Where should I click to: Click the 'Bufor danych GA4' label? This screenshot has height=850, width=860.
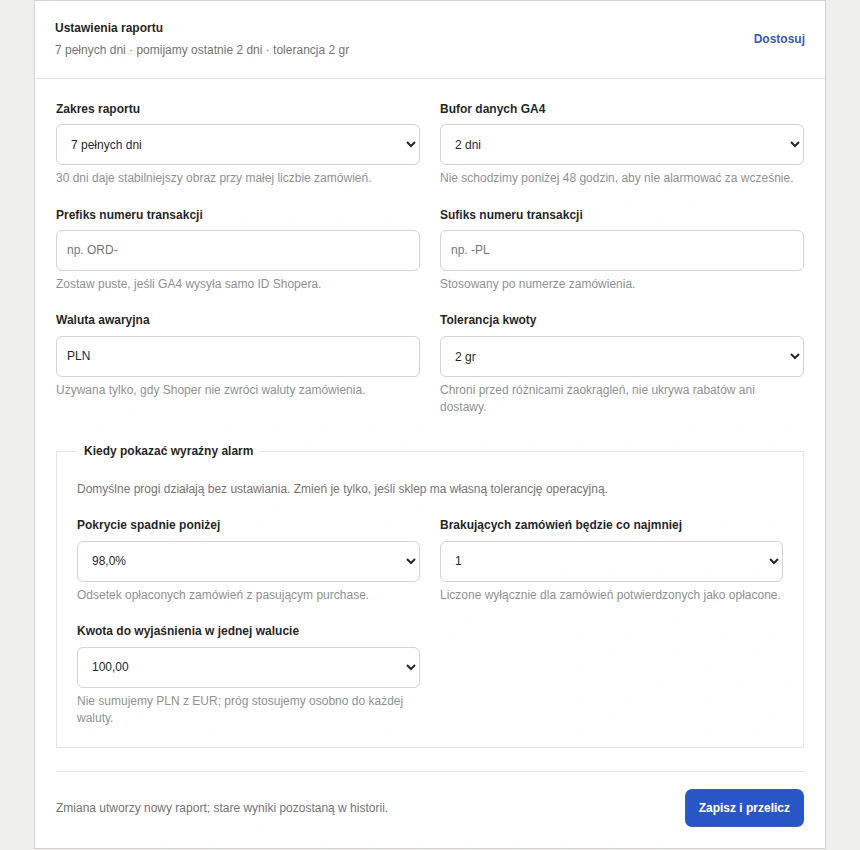[x=493, y=109]
